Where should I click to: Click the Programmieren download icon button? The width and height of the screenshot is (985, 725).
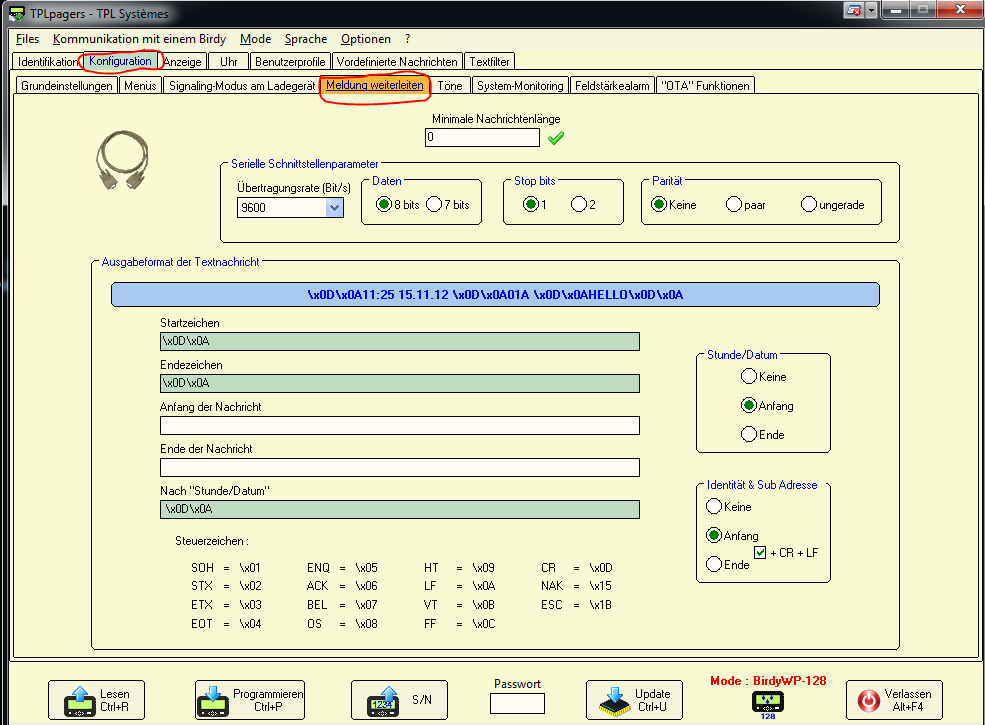click(249, 700)
